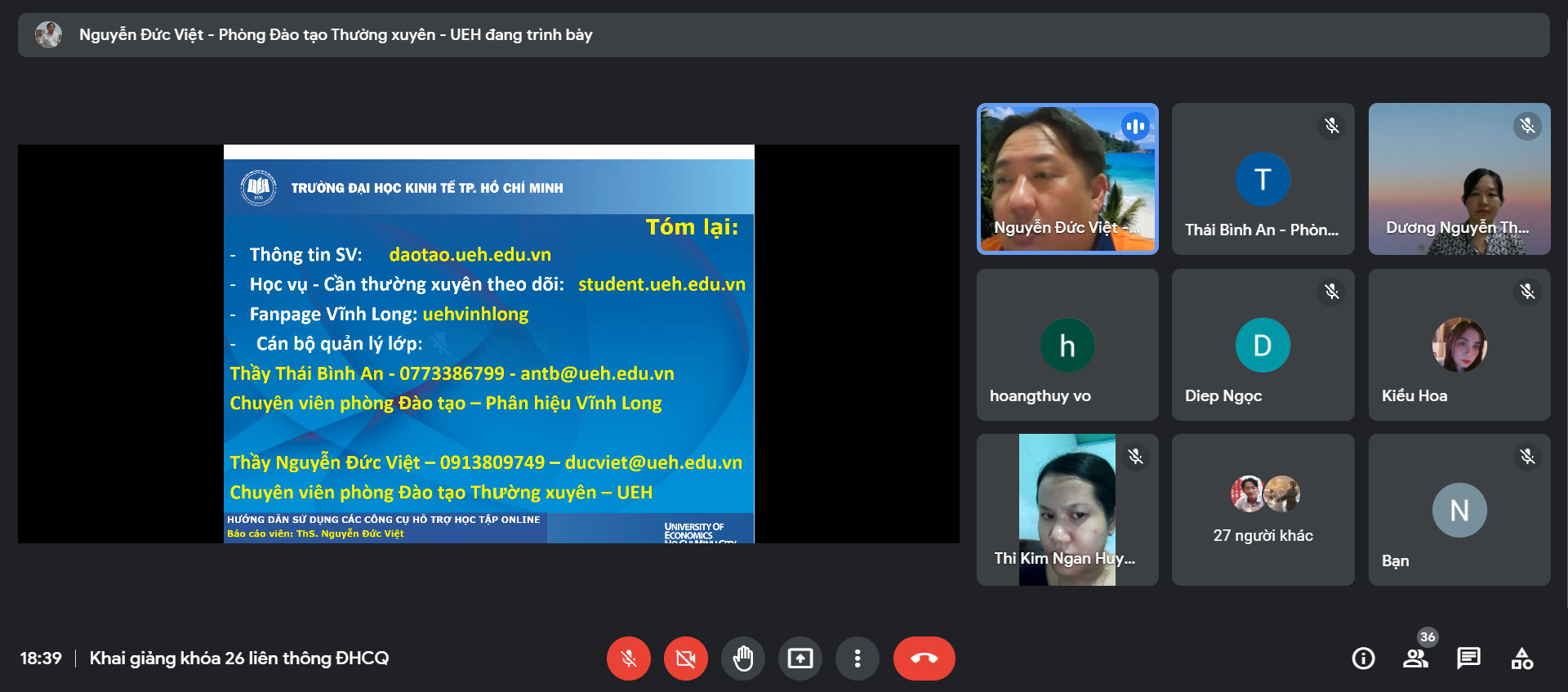Click the speaking indicator on Nguyễn Đức Việt tile
The width and height of the screenshot is (1568, 692).
click(x=1135, y=126)
